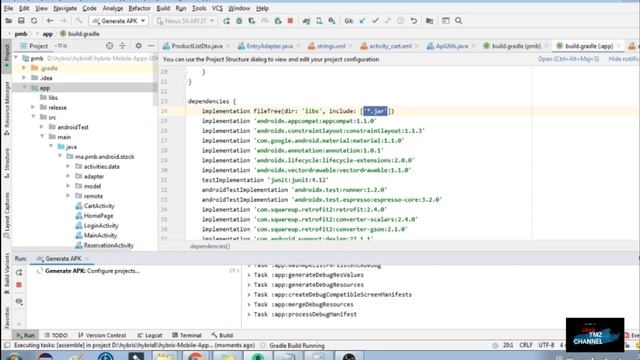Expand the model package
Image resolution: width=640 pixels, height=360 pixels.
tap(68, 186)
